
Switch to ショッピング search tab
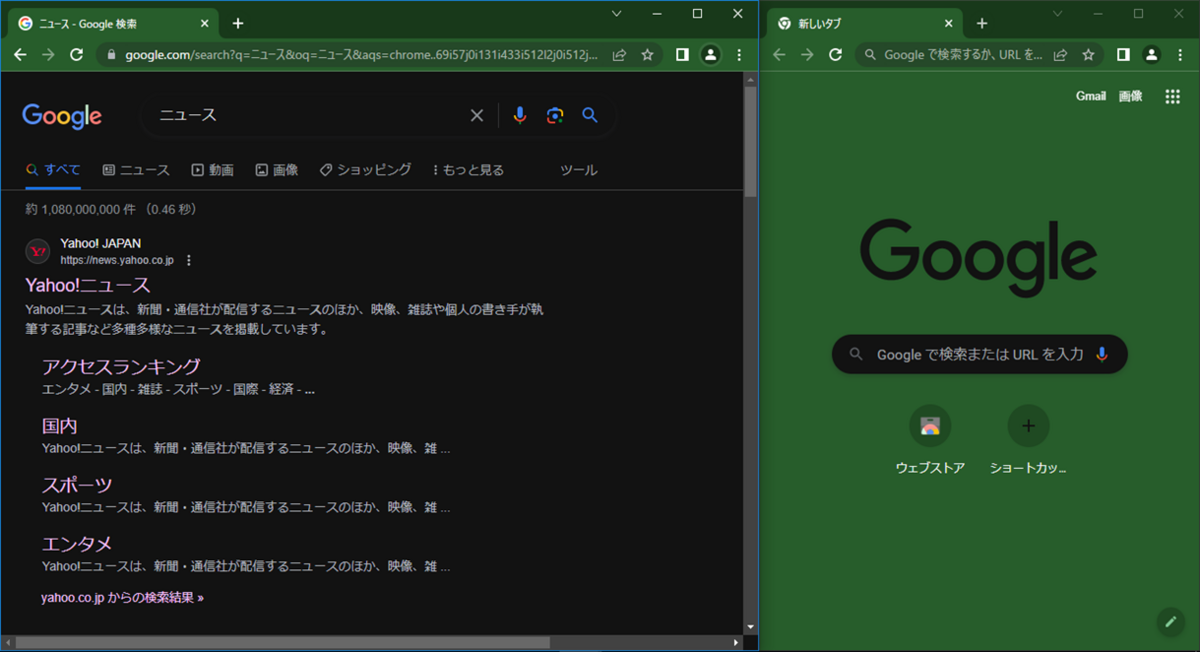click(365, 170)
